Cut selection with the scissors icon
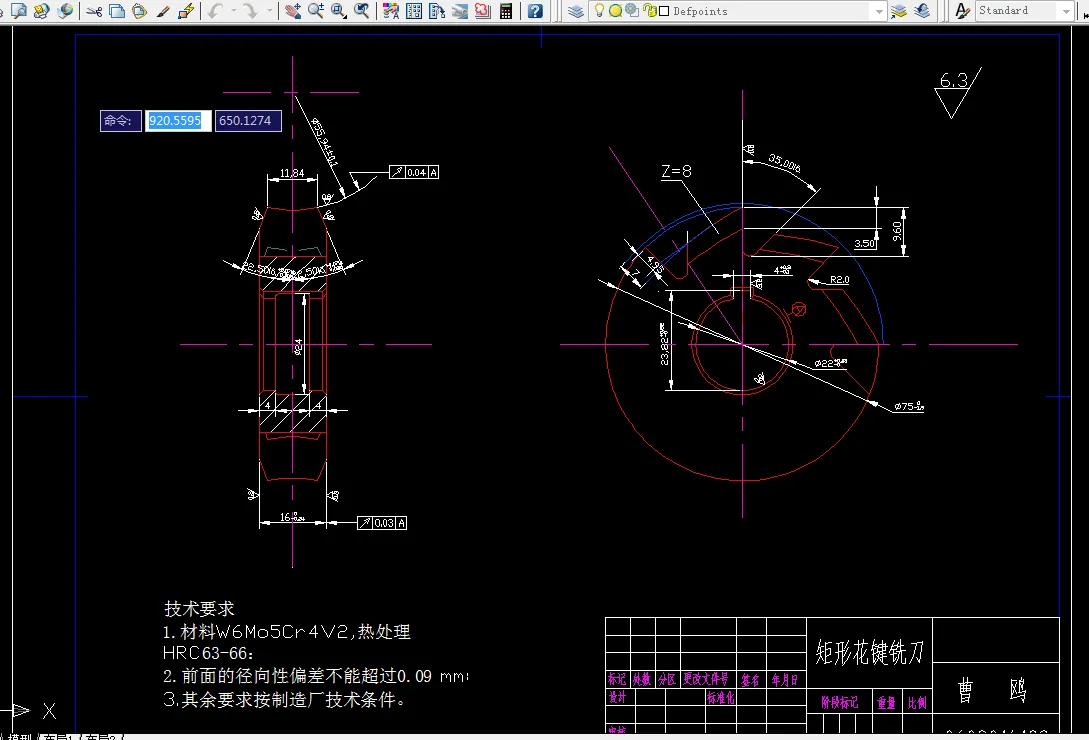1089x740 pixels. 94,10
